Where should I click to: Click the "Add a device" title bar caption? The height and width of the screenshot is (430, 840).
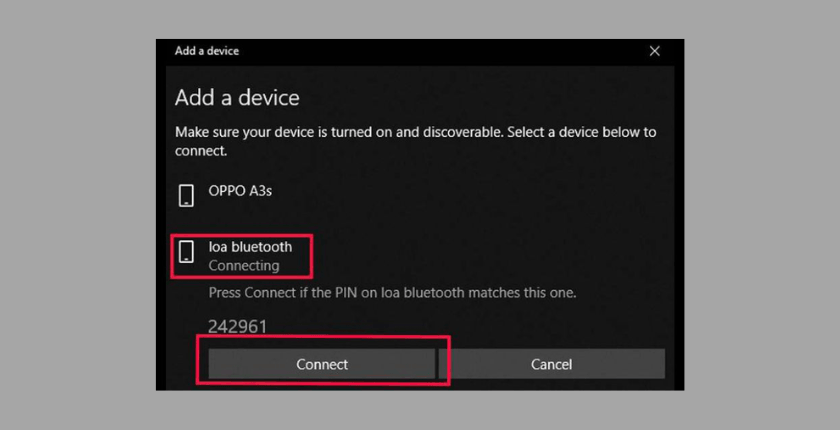[x=207, y=51]
